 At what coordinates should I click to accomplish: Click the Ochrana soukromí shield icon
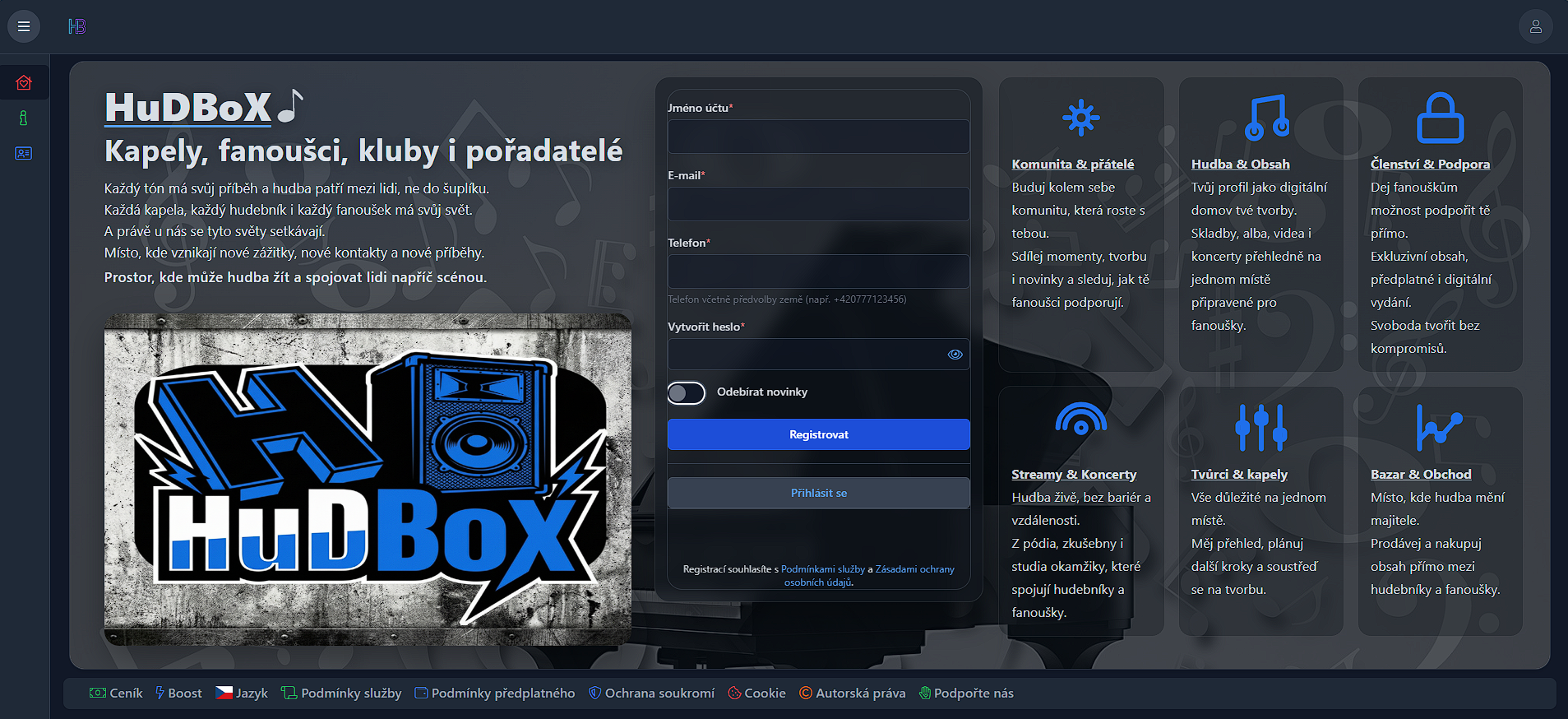594,693
